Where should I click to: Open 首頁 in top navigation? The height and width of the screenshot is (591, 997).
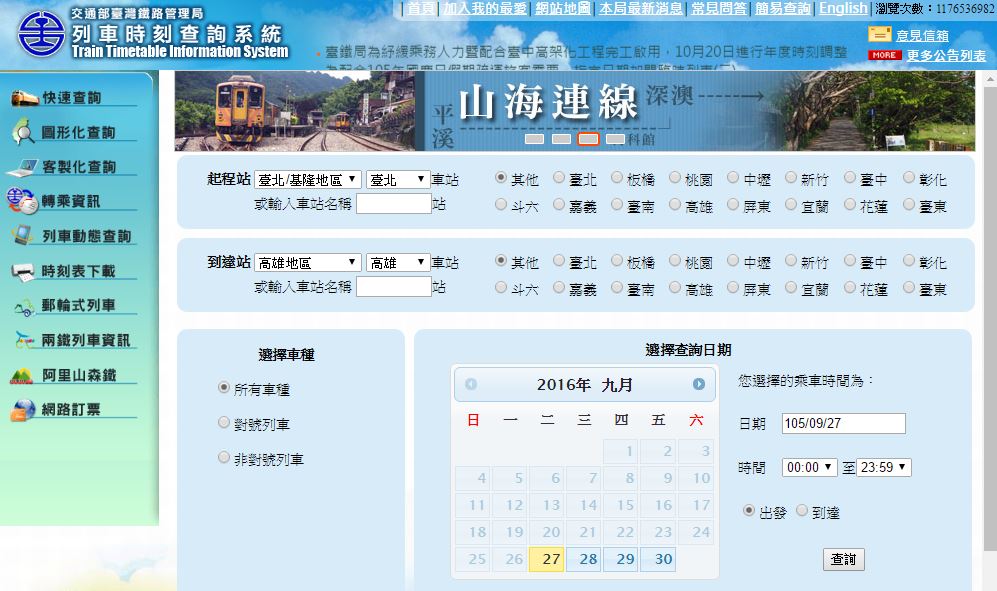[421, 9]
